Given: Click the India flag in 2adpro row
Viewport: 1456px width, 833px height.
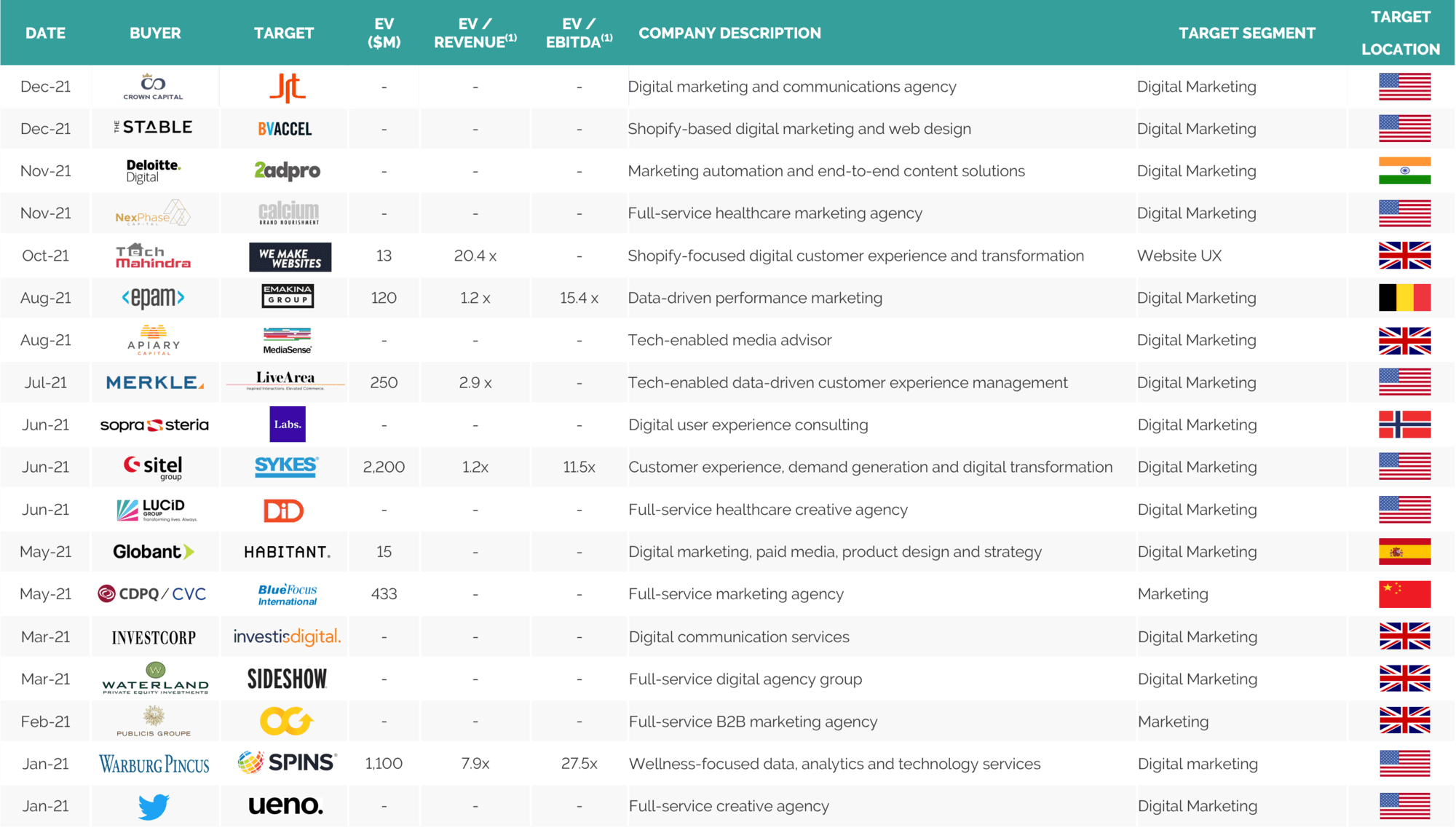Looking at the screenshot, I should pyautogui.click(x=1404, y=171).
